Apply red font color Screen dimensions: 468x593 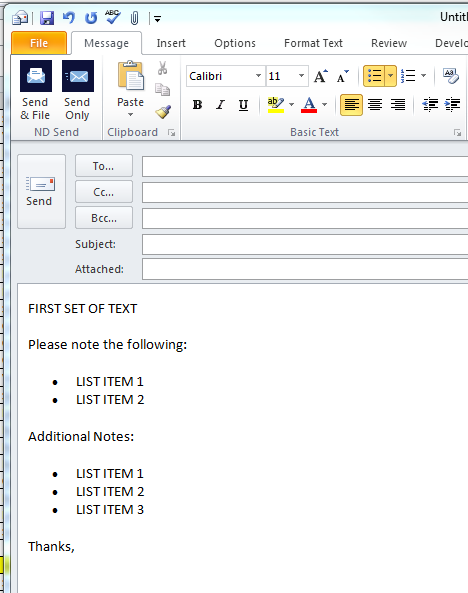309,105
